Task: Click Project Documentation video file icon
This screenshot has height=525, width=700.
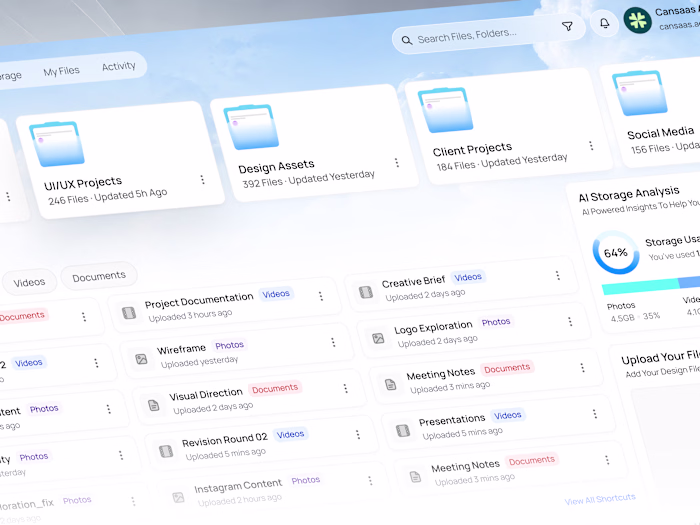Action: pyautogui.click(x=129, y=313)
